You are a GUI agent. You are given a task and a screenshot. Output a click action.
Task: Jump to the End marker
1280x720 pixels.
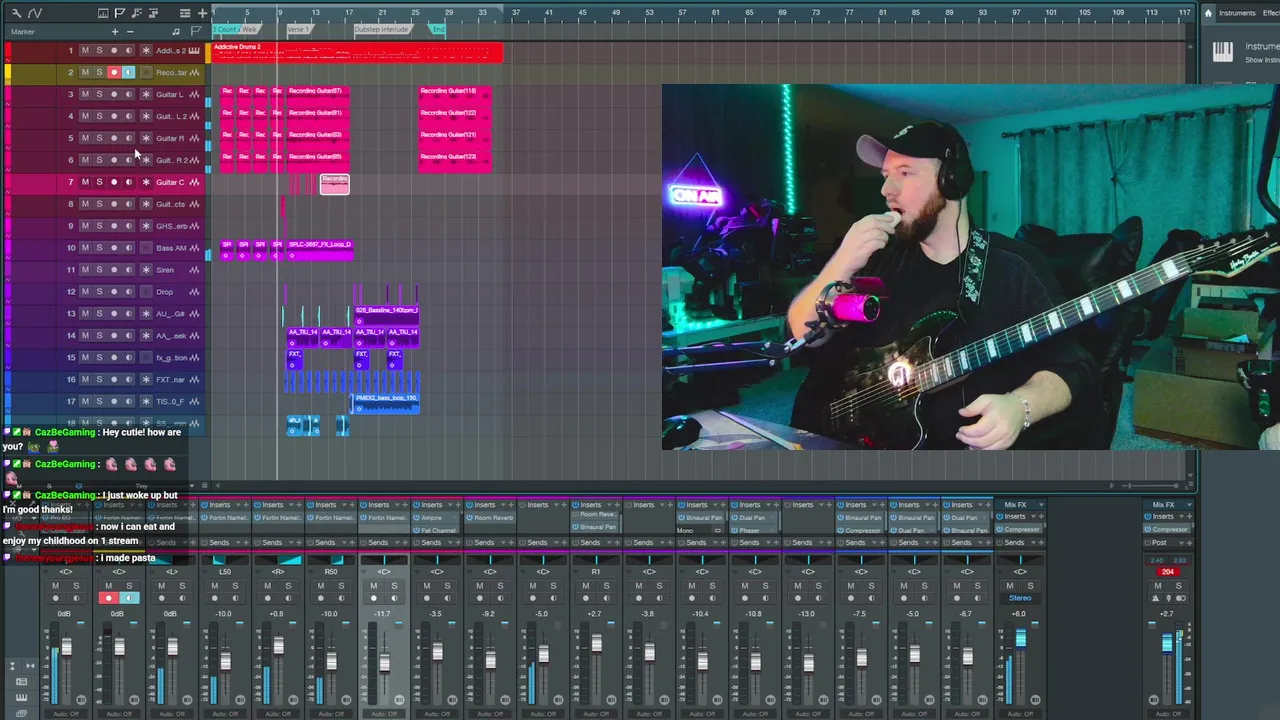point(438,29)
